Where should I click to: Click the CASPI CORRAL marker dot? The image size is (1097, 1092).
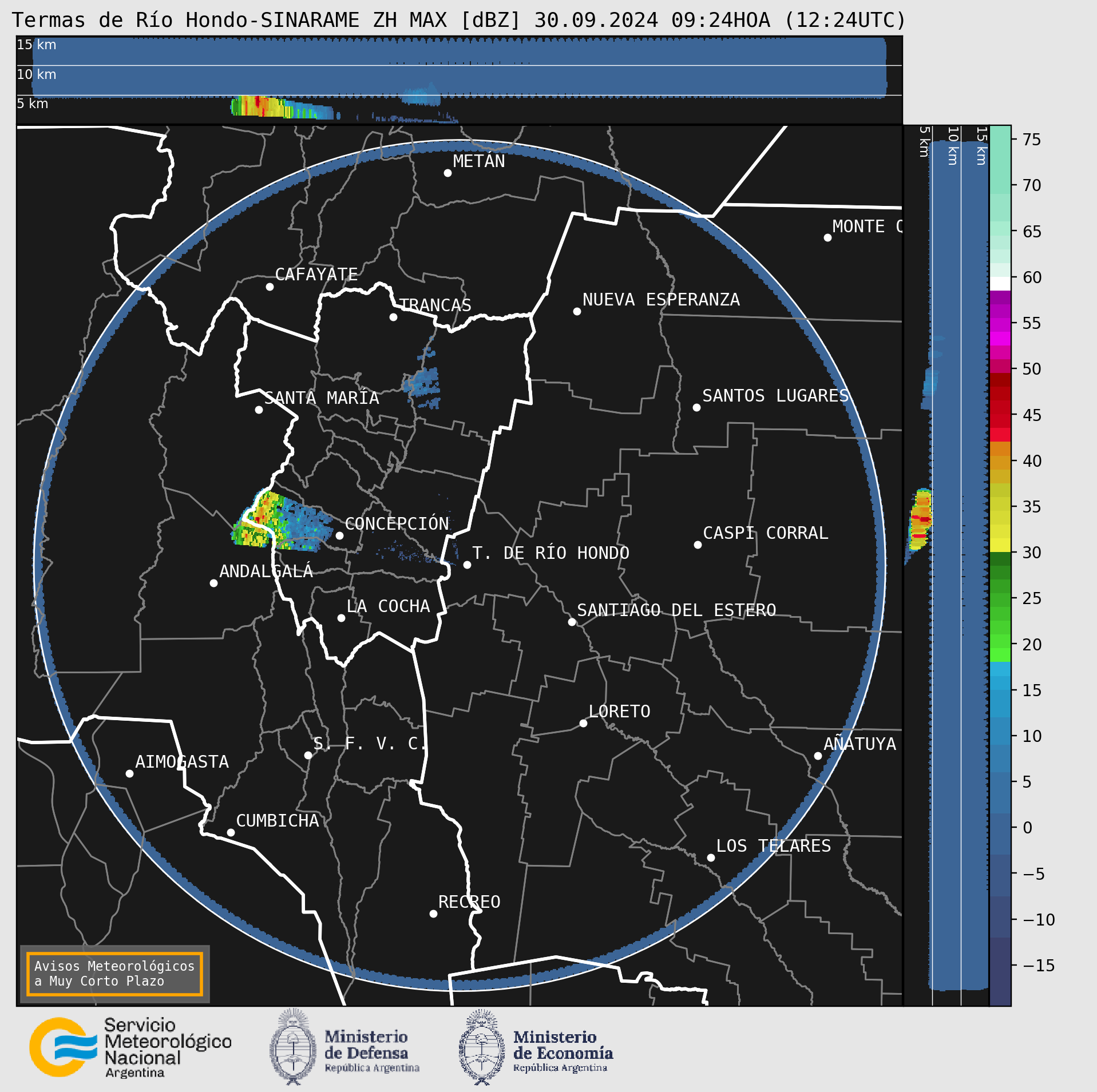pyautogui.click(x=698, y=545)
